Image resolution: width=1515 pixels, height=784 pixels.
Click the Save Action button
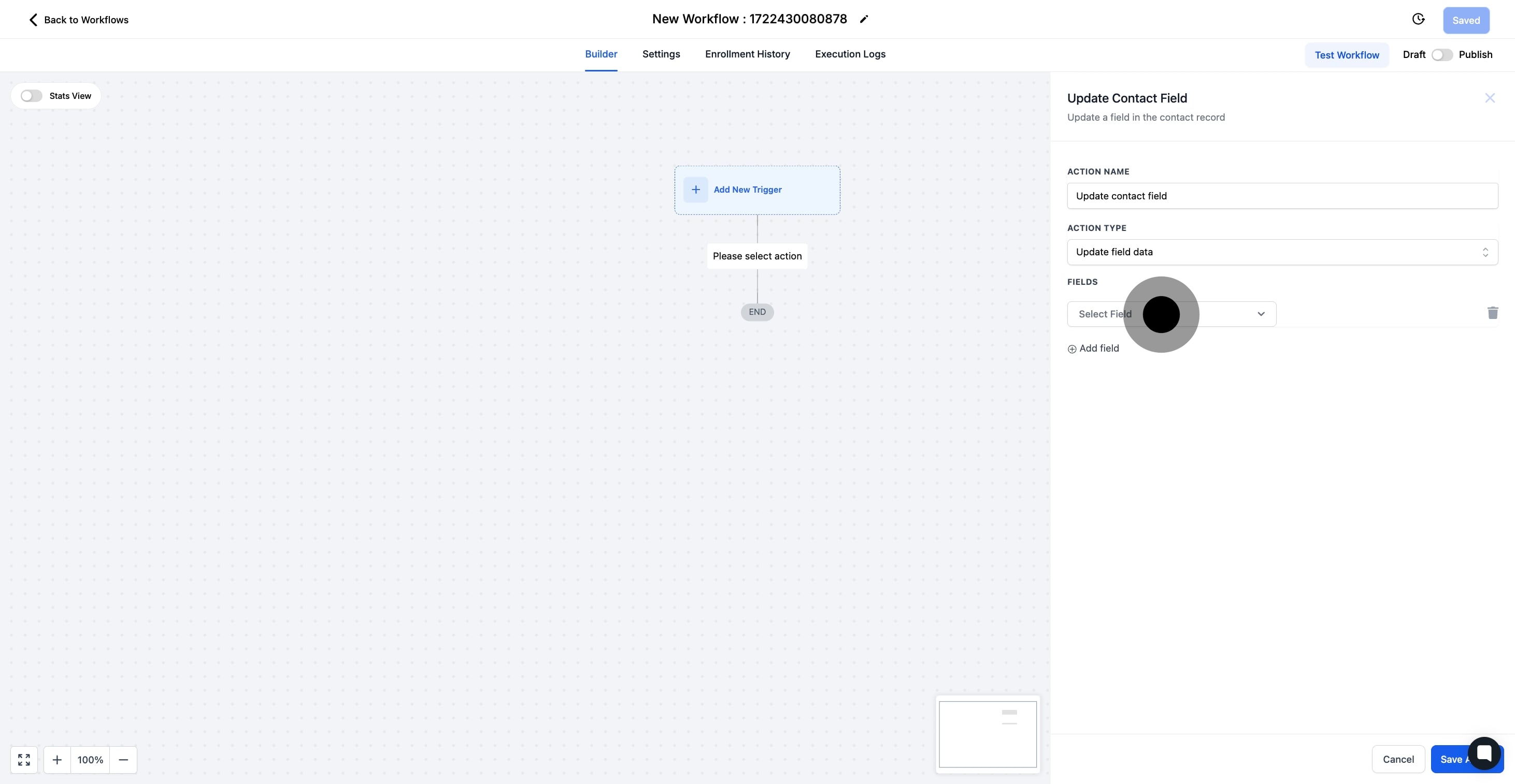pyautogui.click(x=1467, y=759)
